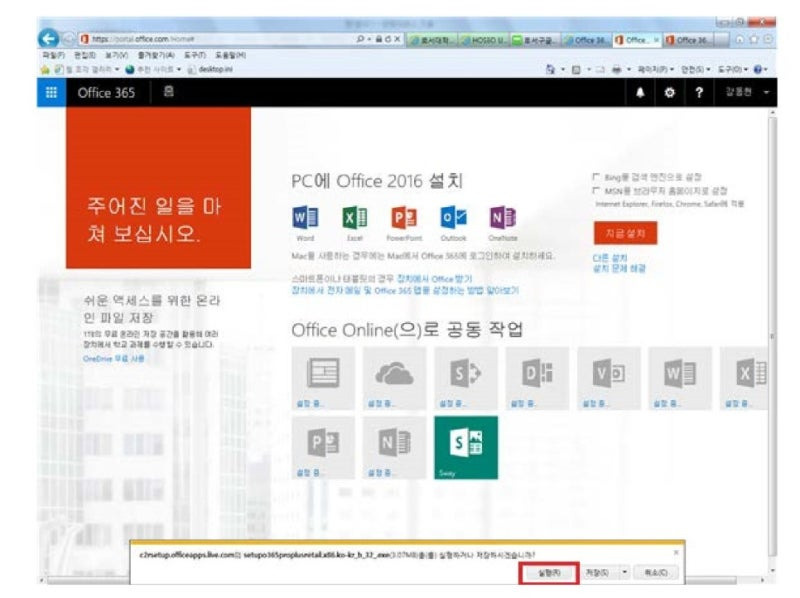
Task: Check the Bing search engine option checkbox
Action: coord(595,177)
